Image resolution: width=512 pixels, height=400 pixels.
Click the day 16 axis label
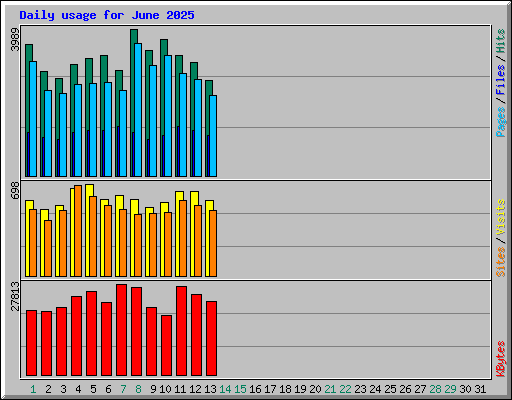255,389
